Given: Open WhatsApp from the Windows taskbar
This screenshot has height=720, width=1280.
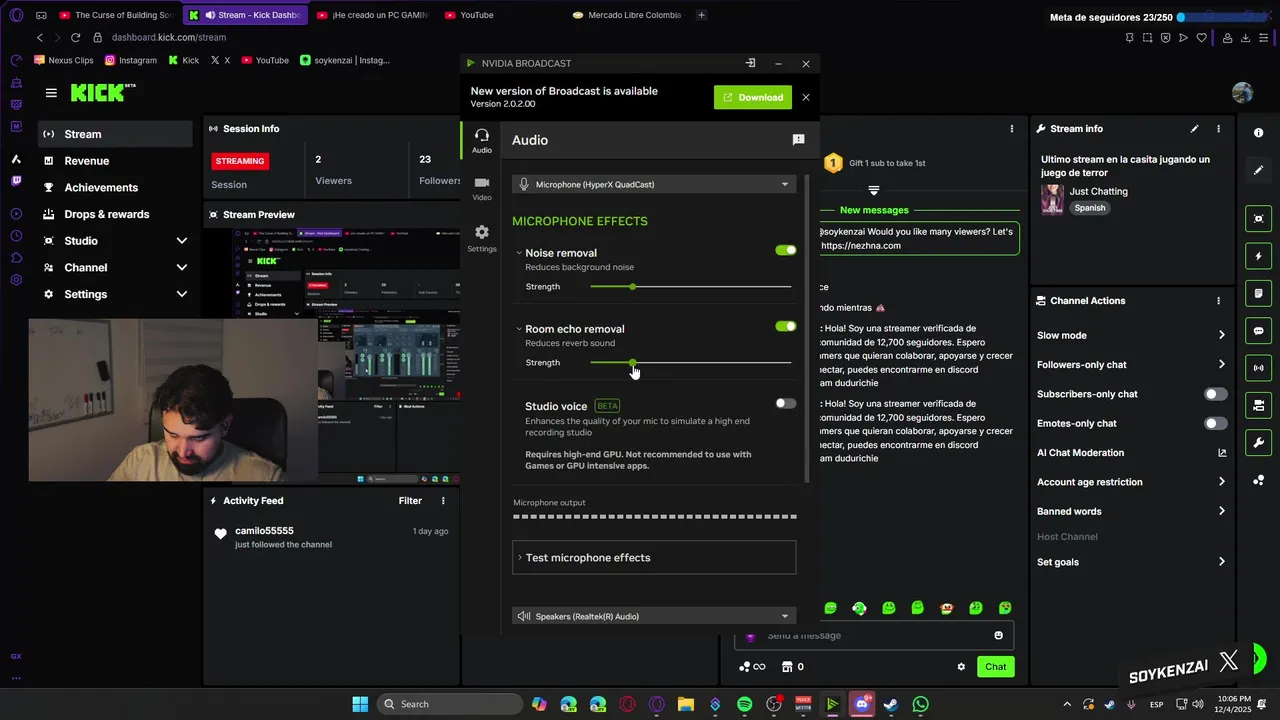Looking at the screenshot, I should [920, 704].
